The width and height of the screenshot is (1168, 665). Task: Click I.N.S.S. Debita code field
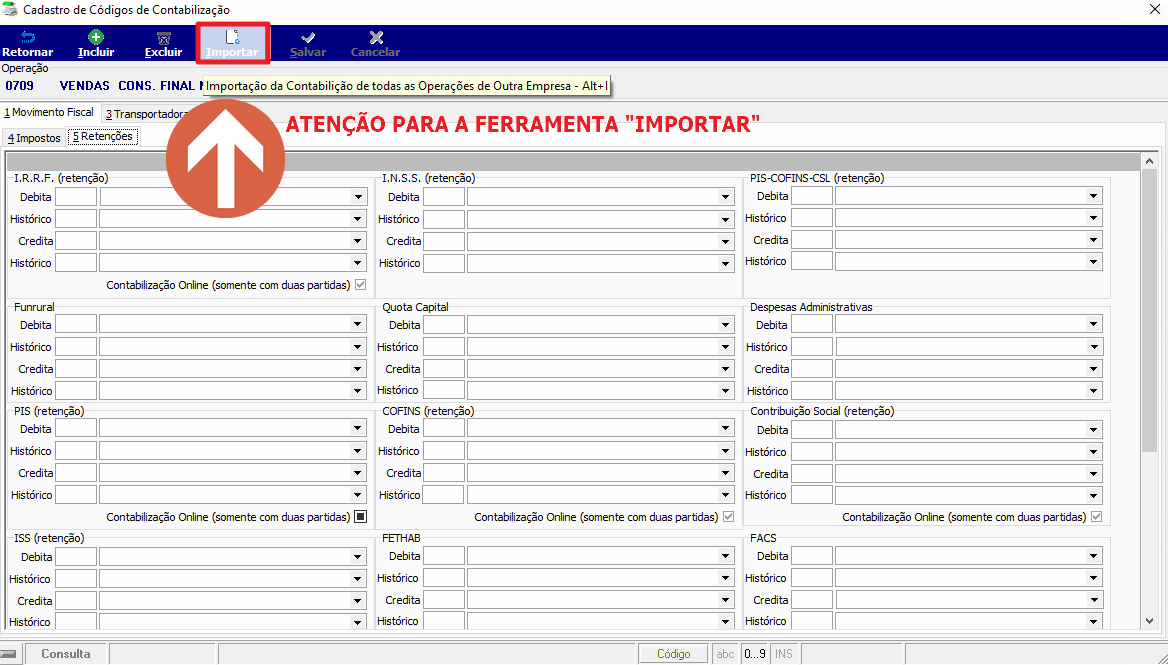444,197
